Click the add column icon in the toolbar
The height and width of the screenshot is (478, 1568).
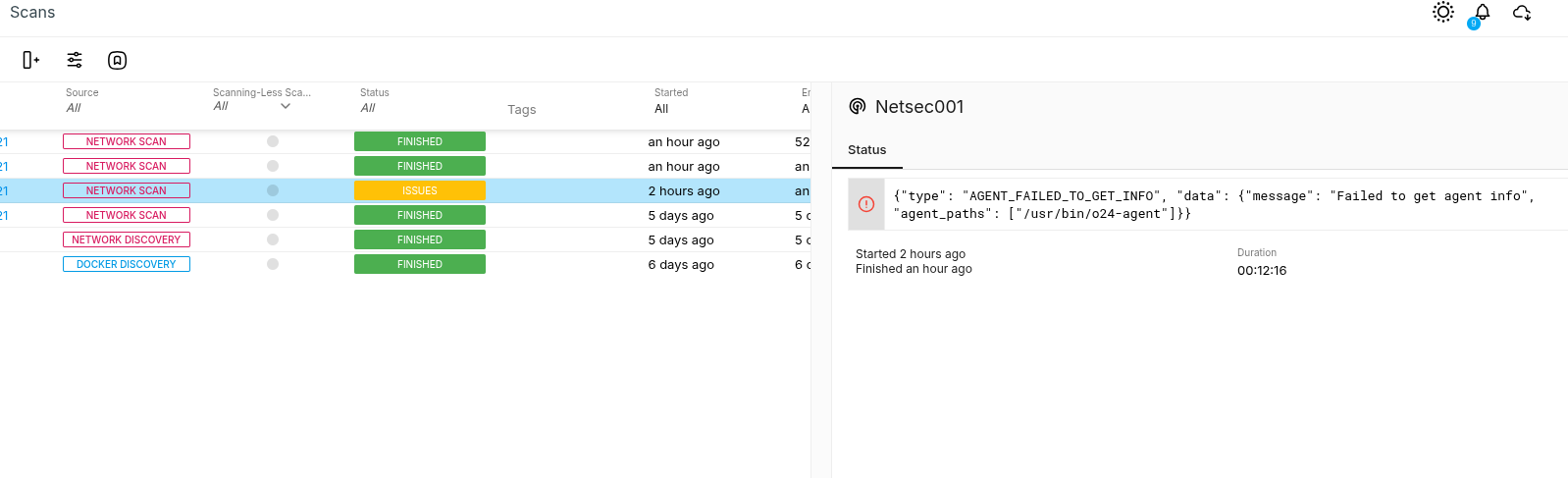pyautogui.click(x=30, y=60)
